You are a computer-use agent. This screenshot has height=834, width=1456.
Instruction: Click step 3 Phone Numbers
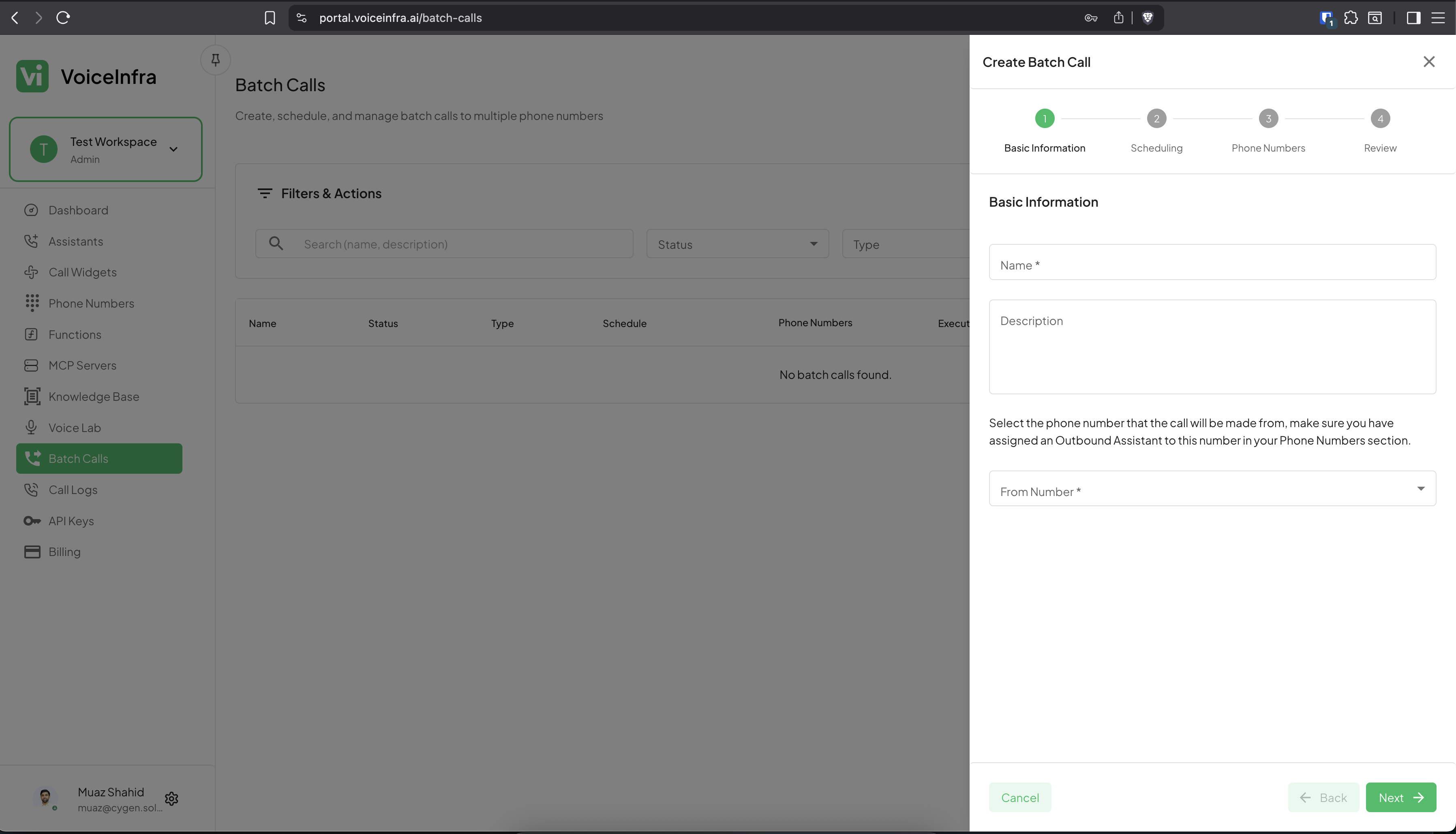[1268, 132]
